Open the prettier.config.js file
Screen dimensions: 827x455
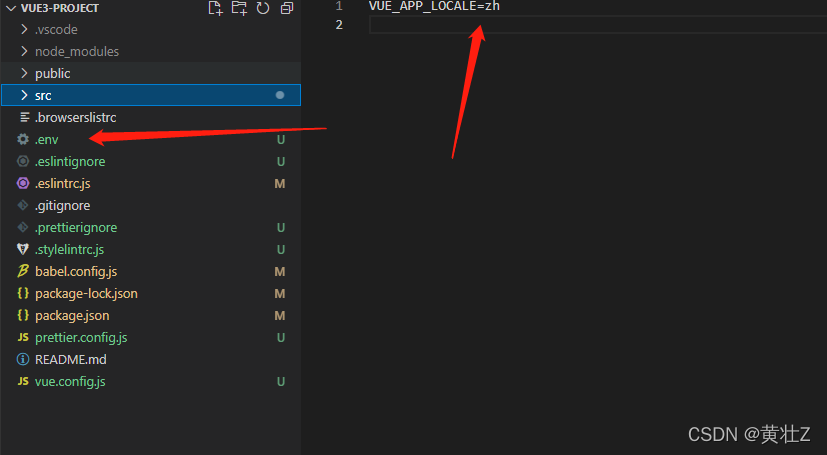[x=81, y=338]
